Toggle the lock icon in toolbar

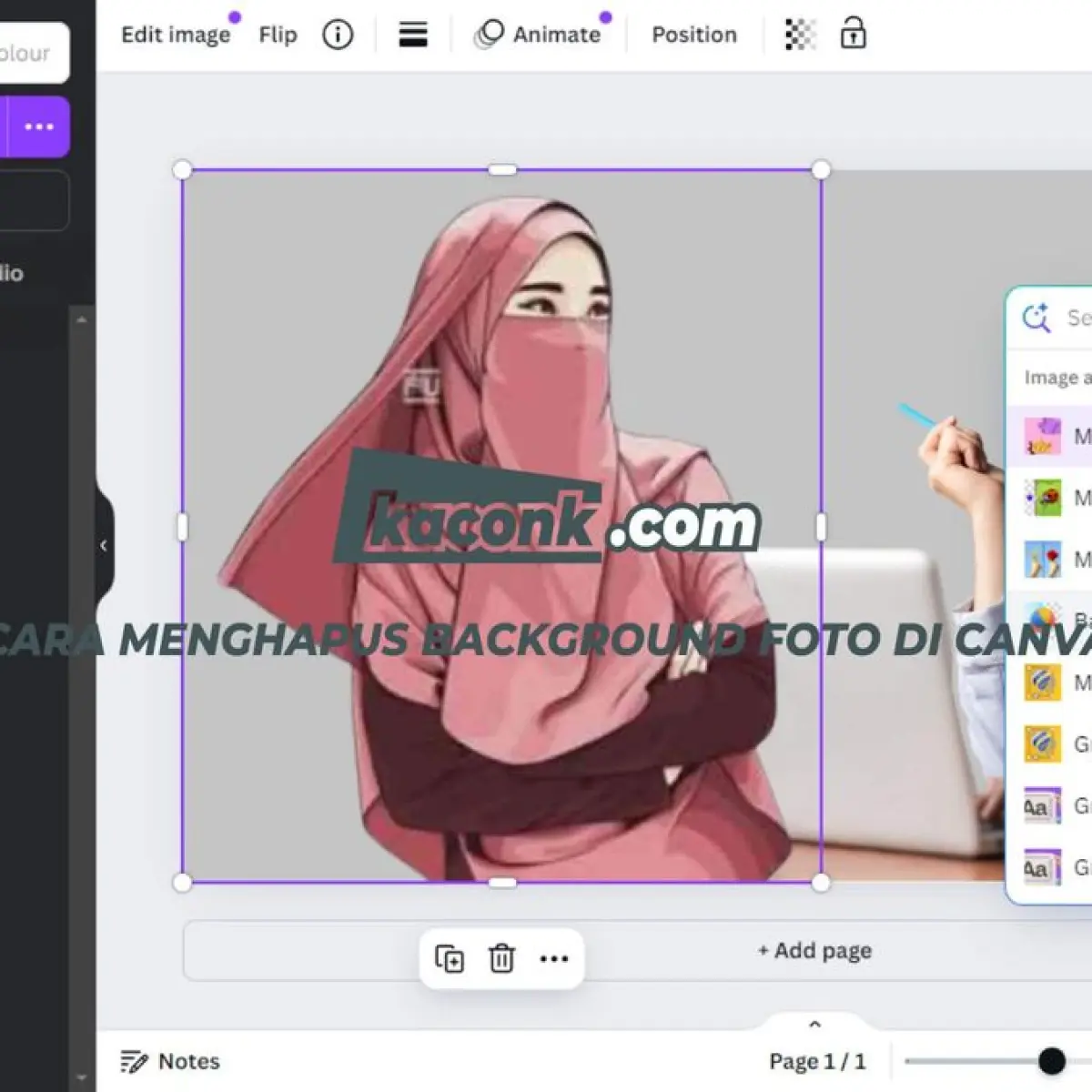853,34
